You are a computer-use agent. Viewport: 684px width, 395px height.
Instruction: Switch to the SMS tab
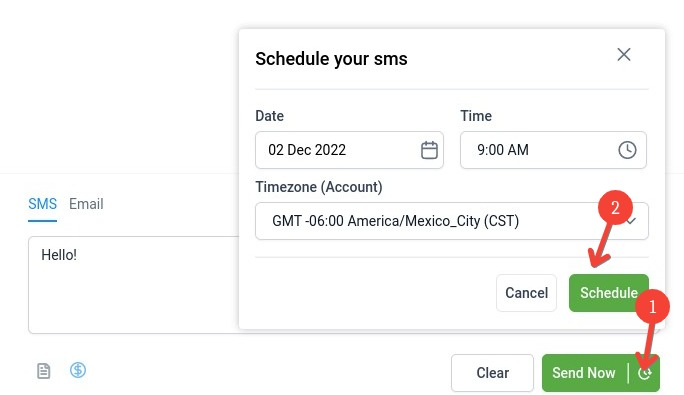pos(42,204)
